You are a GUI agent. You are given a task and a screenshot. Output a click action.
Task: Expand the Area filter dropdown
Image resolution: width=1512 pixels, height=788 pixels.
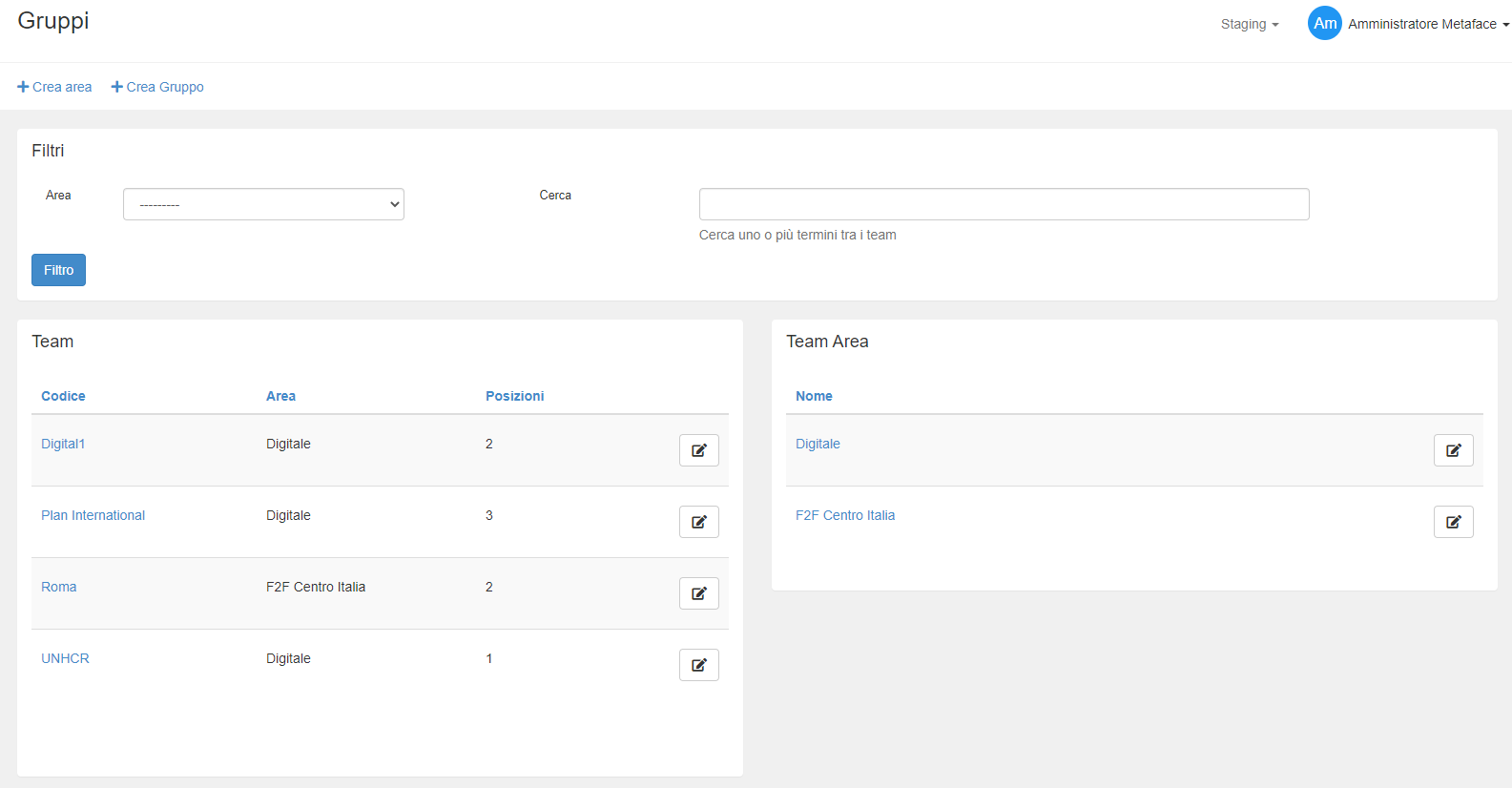[x=263, y=204]
